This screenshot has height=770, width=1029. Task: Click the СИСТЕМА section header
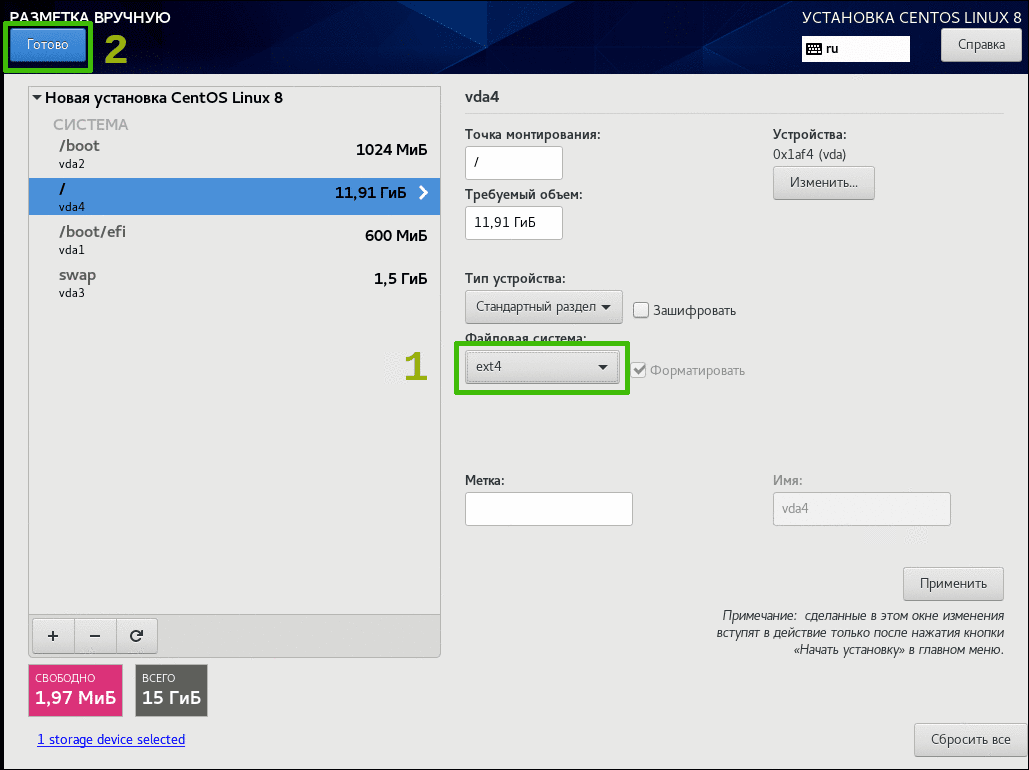(91, 125)
